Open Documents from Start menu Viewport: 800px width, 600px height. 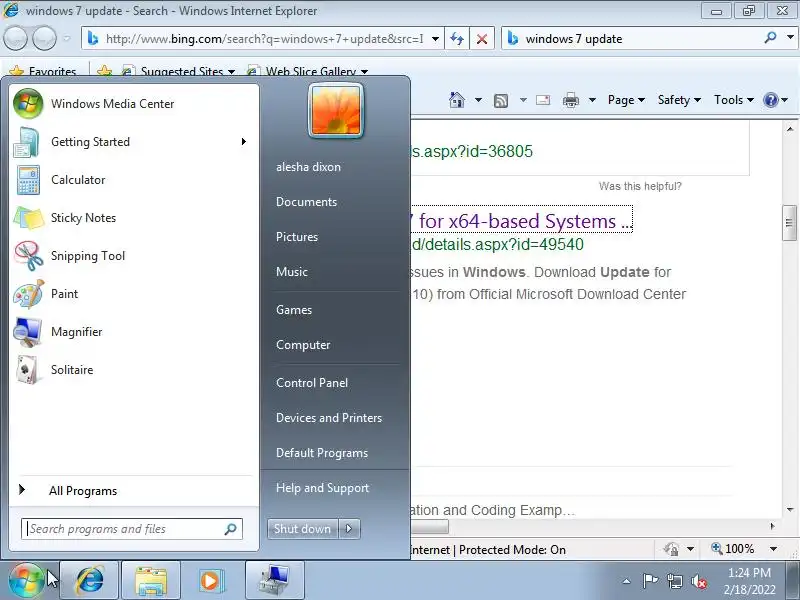point(307,202)
